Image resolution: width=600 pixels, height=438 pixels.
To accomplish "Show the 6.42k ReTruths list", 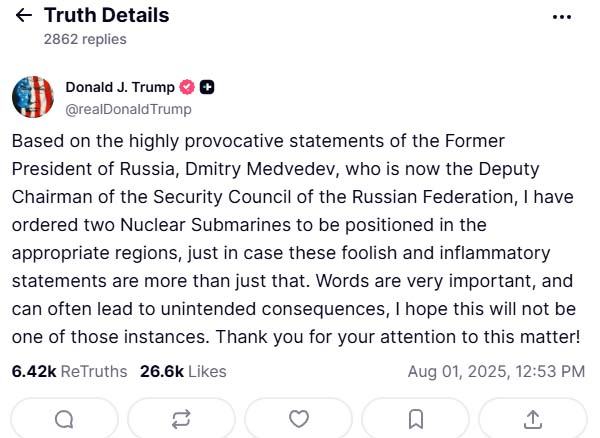I will [x=69, y=371].
